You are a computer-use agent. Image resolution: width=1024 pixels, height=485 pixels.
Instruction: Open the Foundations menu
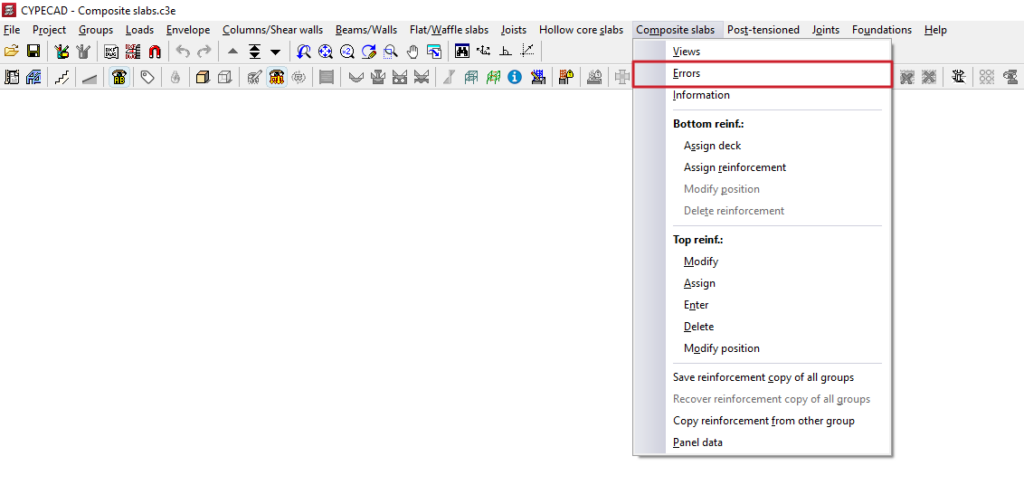tap(882, 30)
